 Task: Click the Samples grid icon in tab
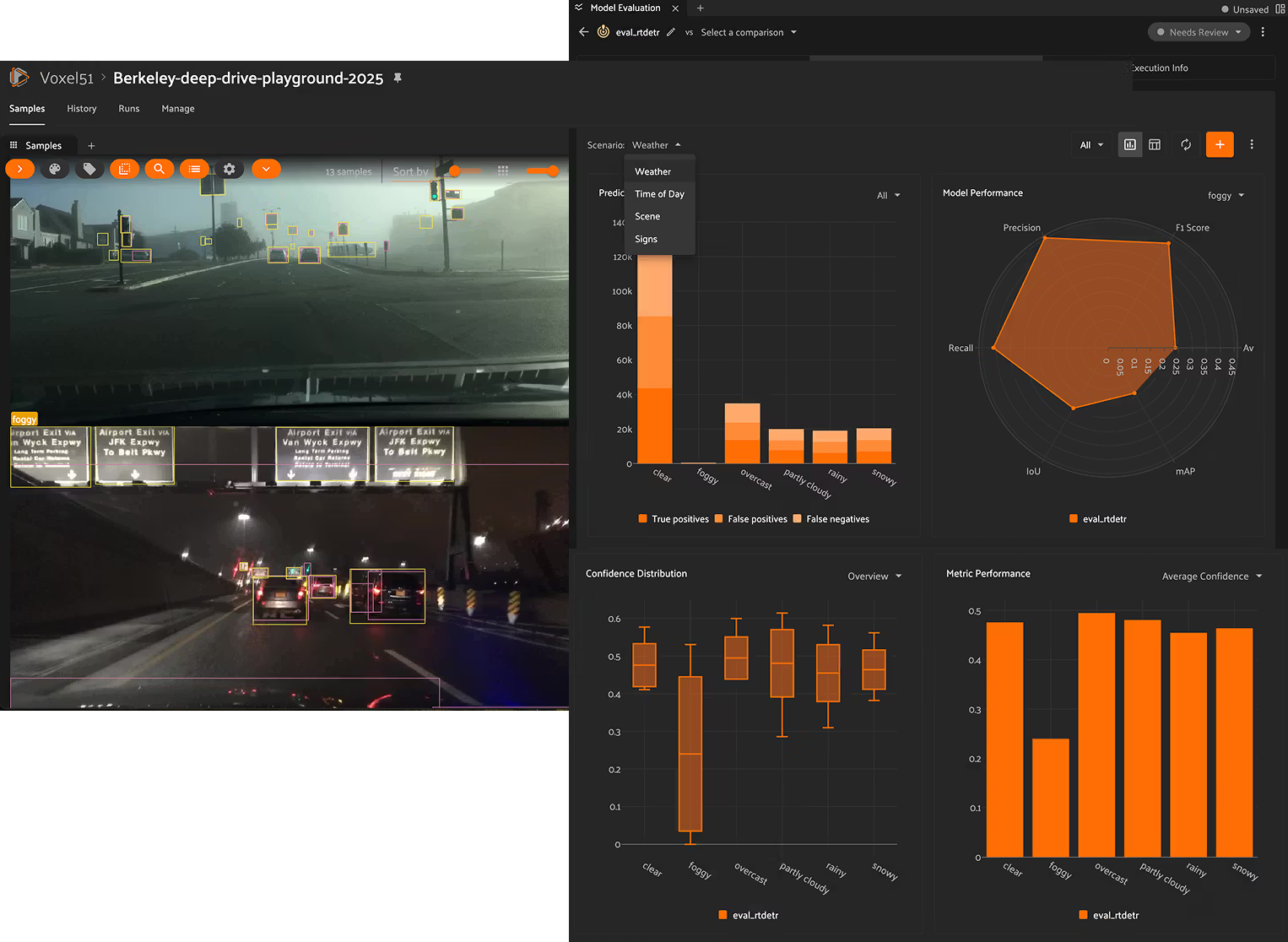point(14,145)
